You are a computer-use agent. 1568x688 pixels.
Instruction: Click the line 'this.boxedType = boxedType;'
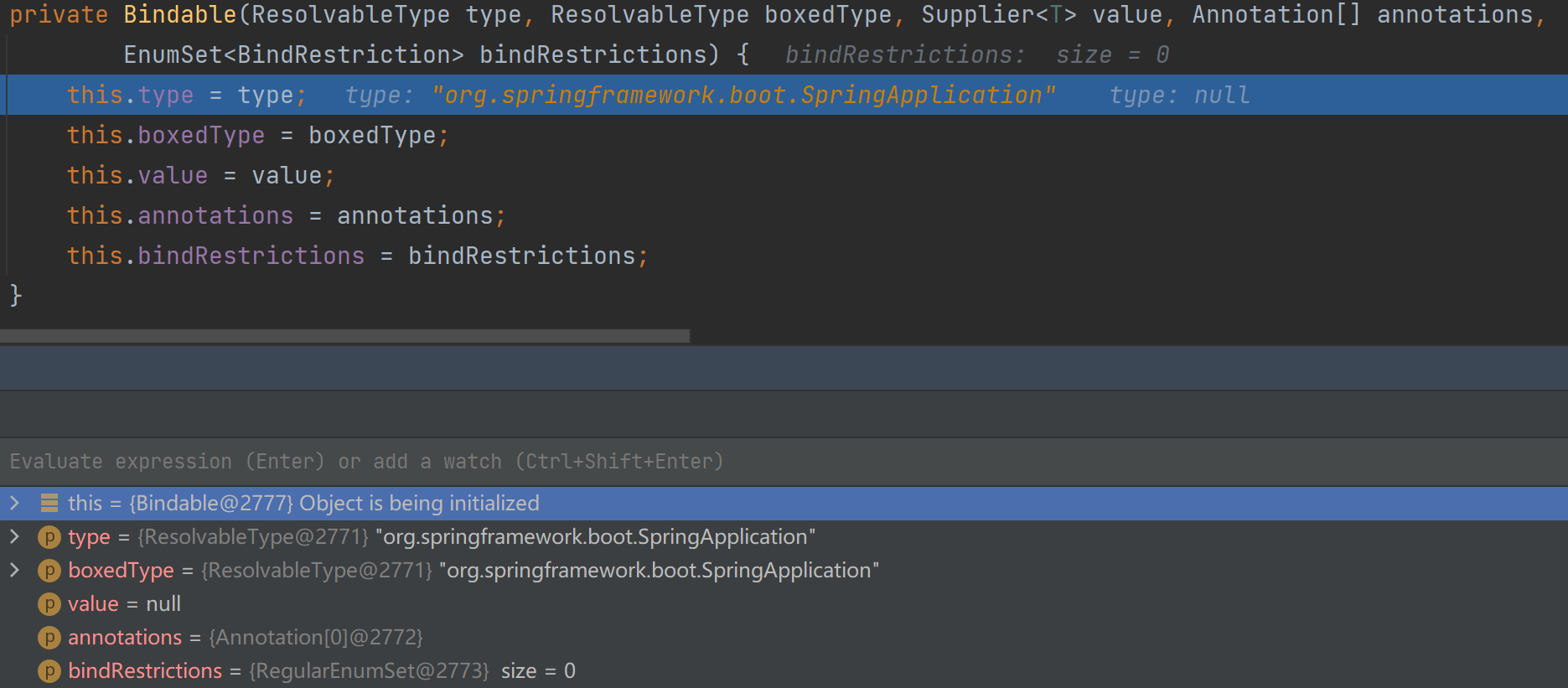258,135
